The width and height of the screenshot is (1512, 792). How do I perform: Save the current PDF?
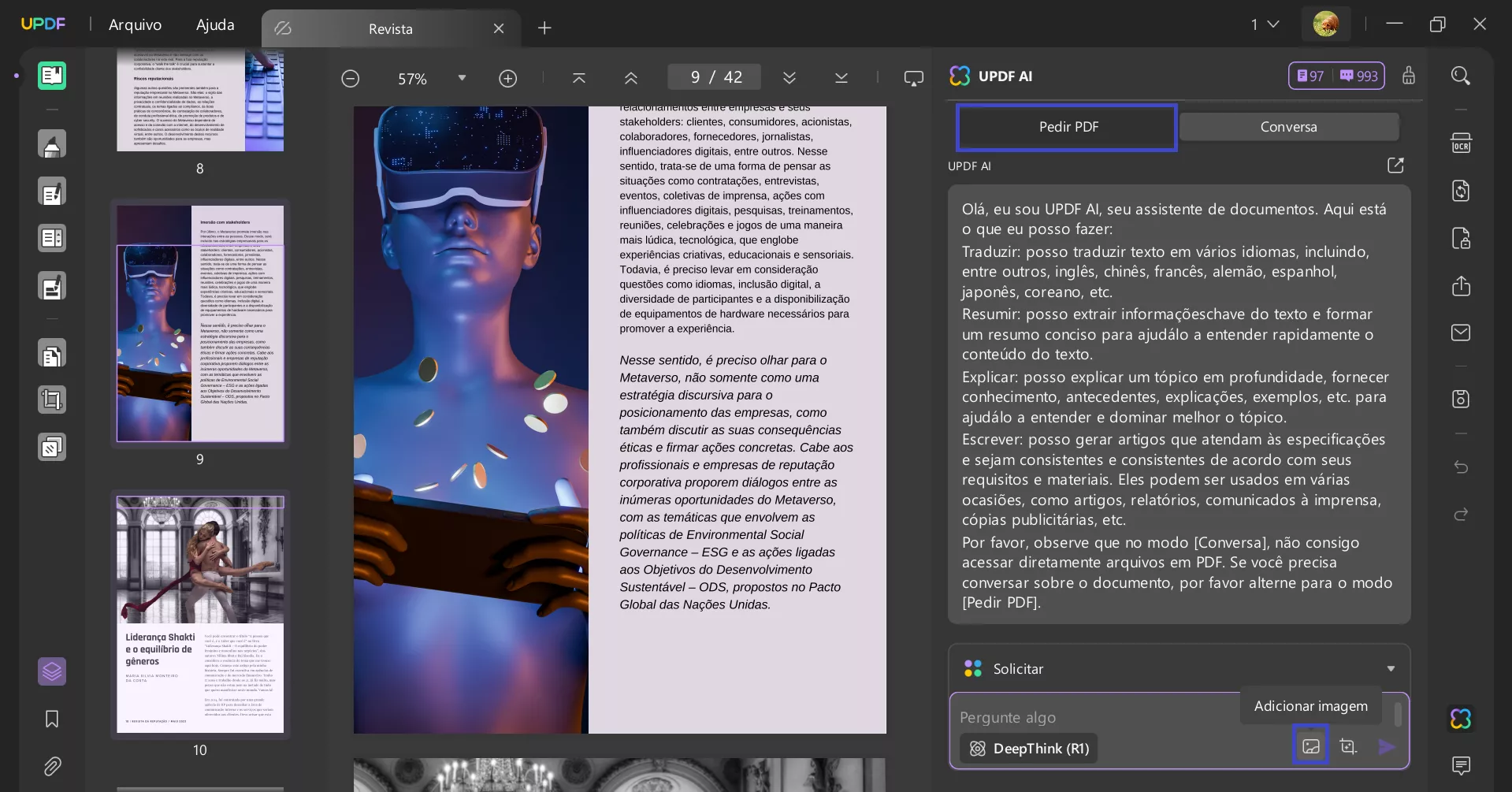click(x=1460, y=399)
